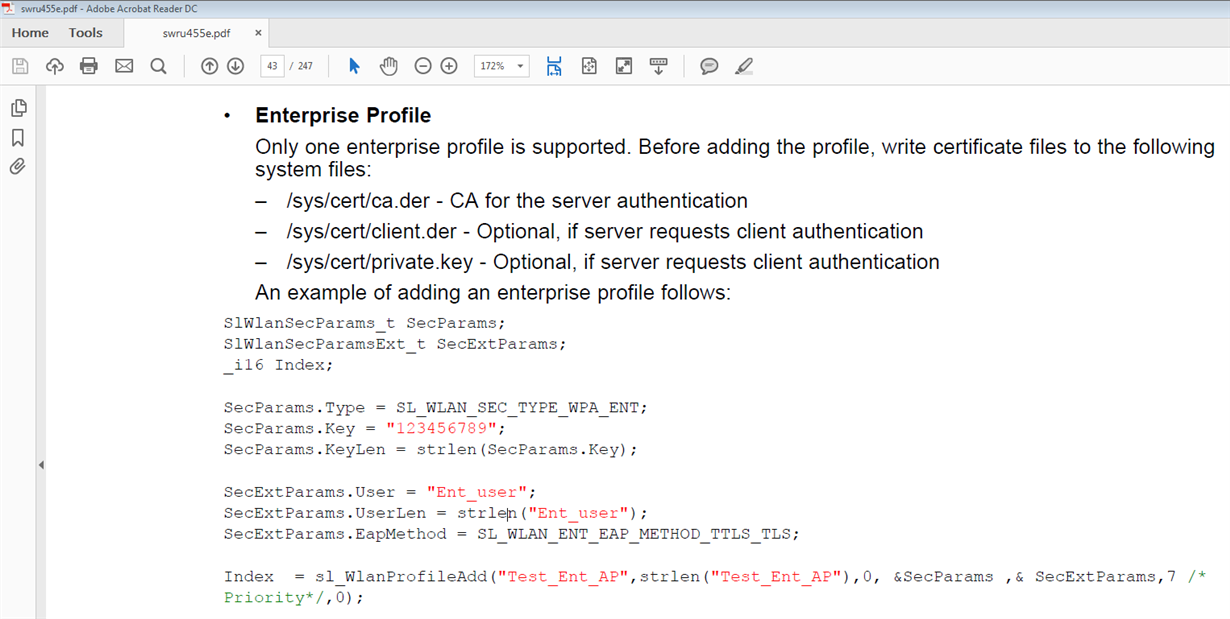
Task: Send file by email icon
Action: 124,66
